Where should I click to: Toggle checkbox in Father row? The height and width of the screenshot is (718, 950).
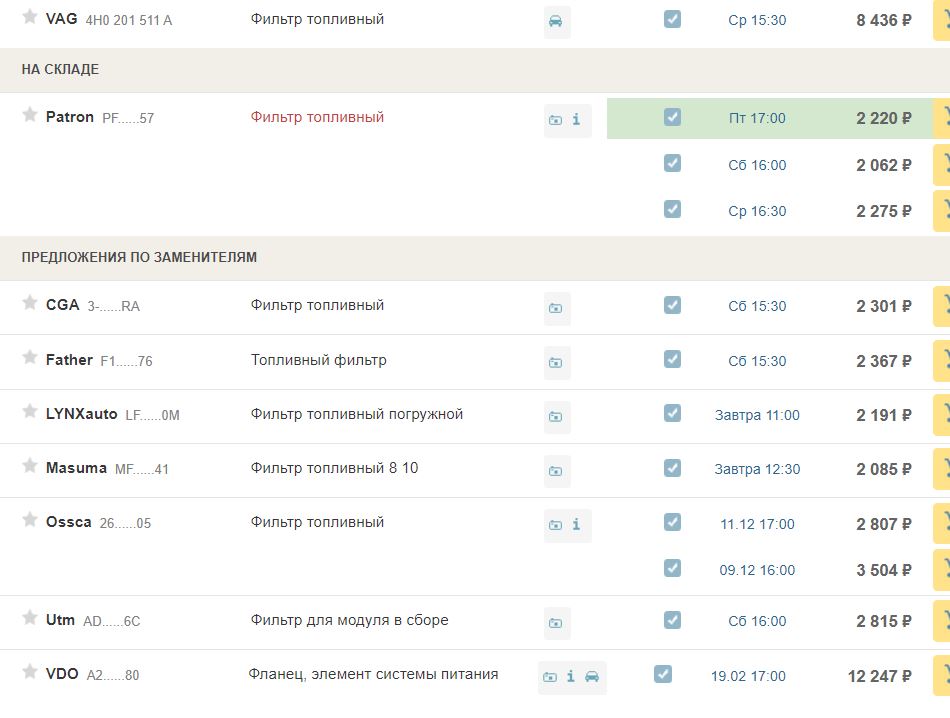[672, 359]
